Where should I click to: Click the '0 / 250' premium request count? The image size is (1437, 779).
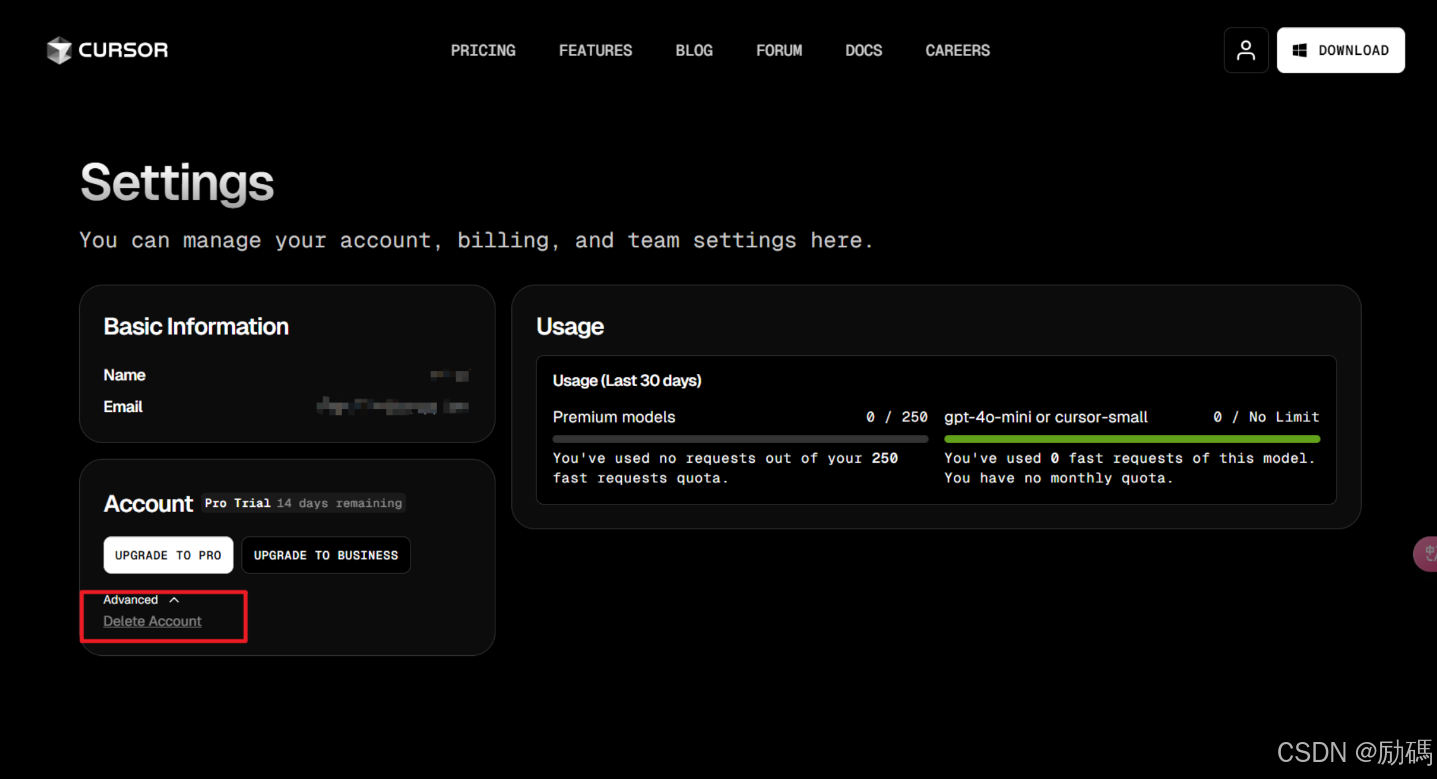click(897, 417)
